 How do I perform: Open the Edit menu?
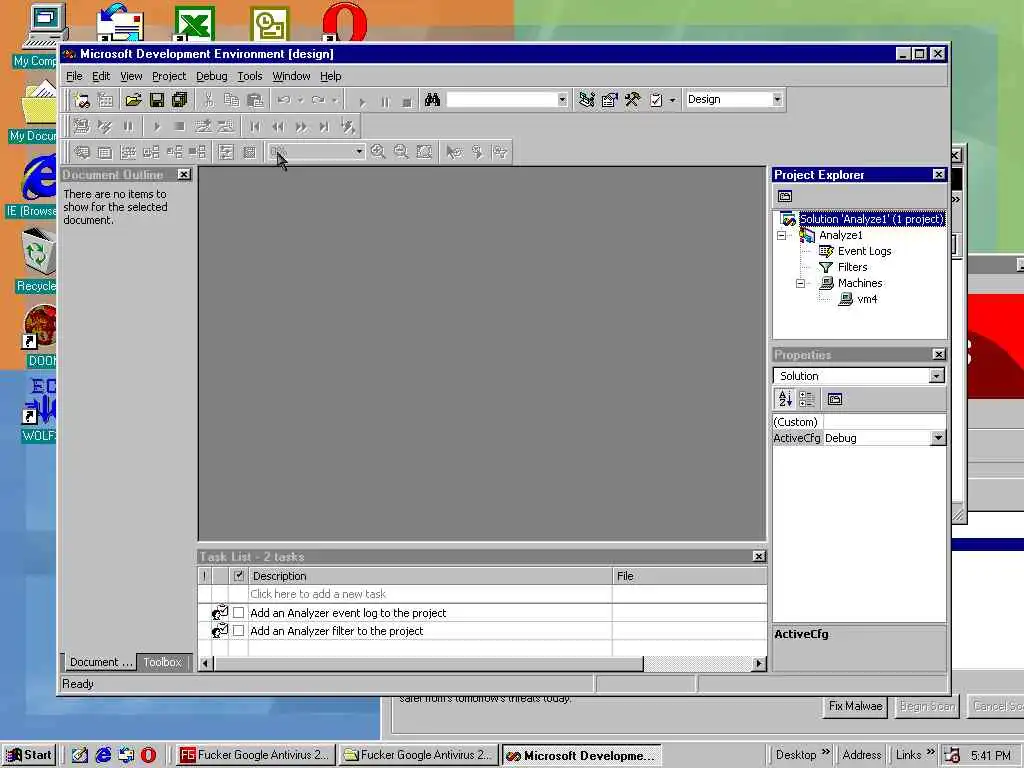coord(101,76)
